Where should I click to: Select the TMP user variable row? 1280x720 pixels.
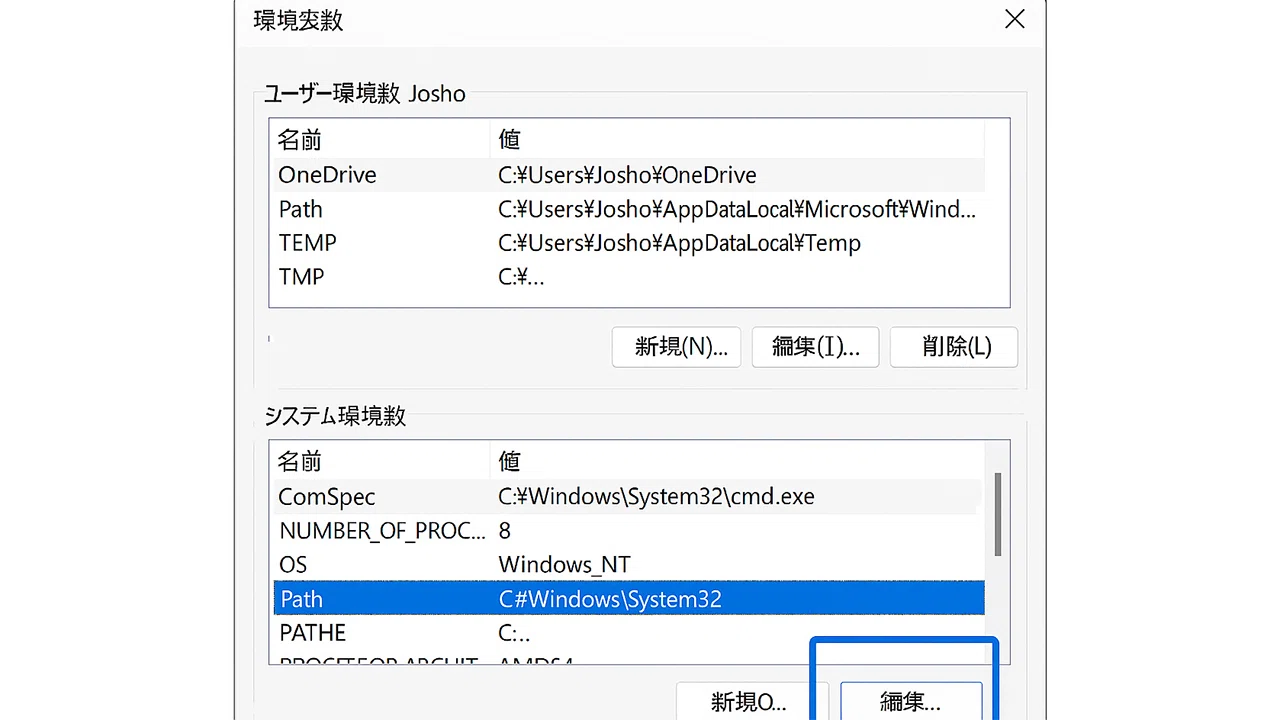click(x=629, y=277)
